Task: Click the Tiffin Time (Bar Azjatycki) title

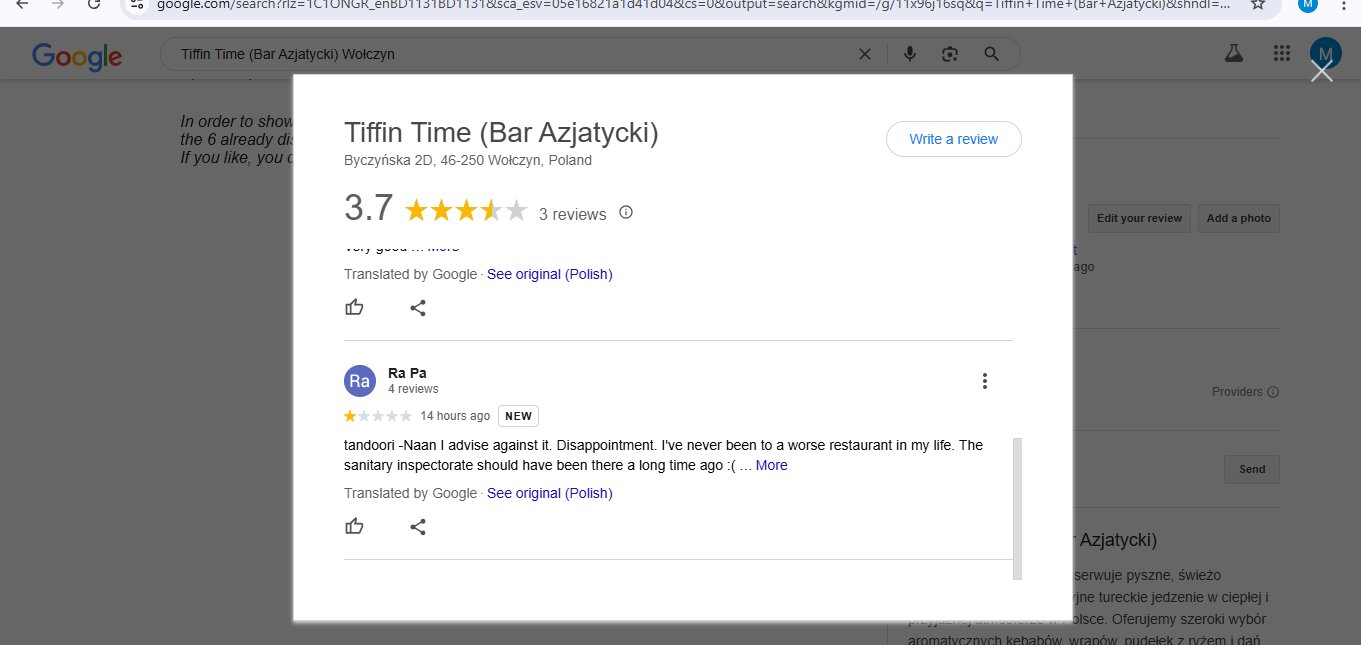Action: 501,132
